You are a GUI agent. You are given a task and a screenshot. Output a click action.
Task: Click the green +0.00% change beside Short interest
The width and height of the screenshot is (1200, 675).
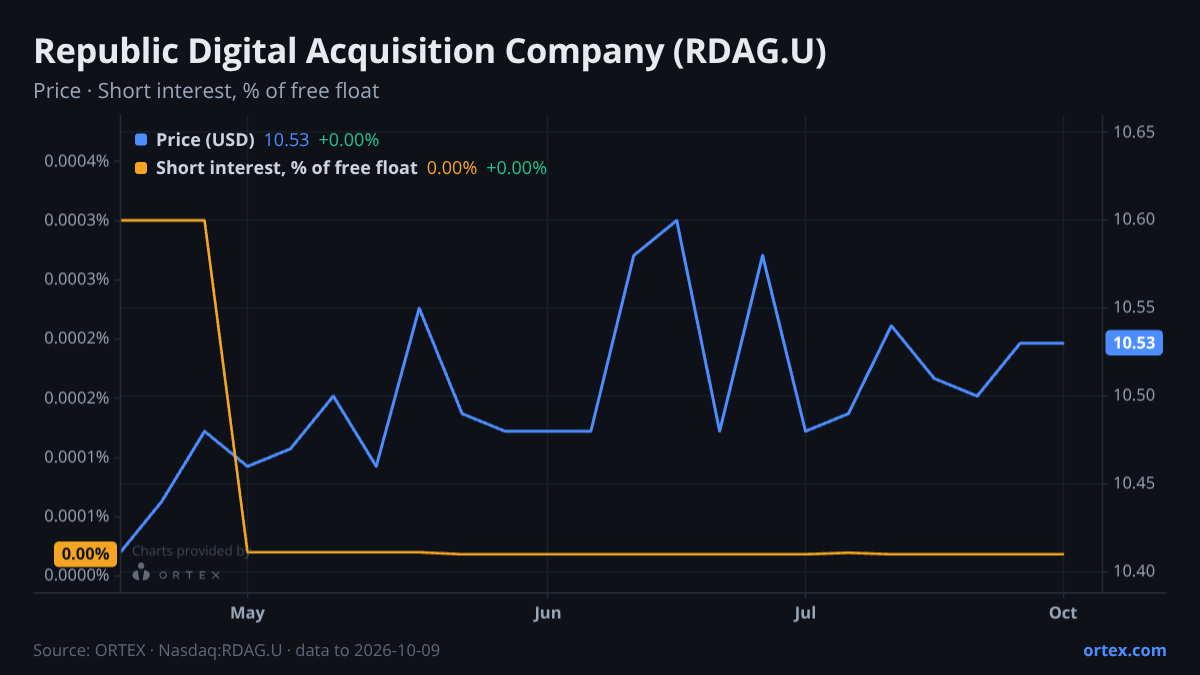(517, 168)
